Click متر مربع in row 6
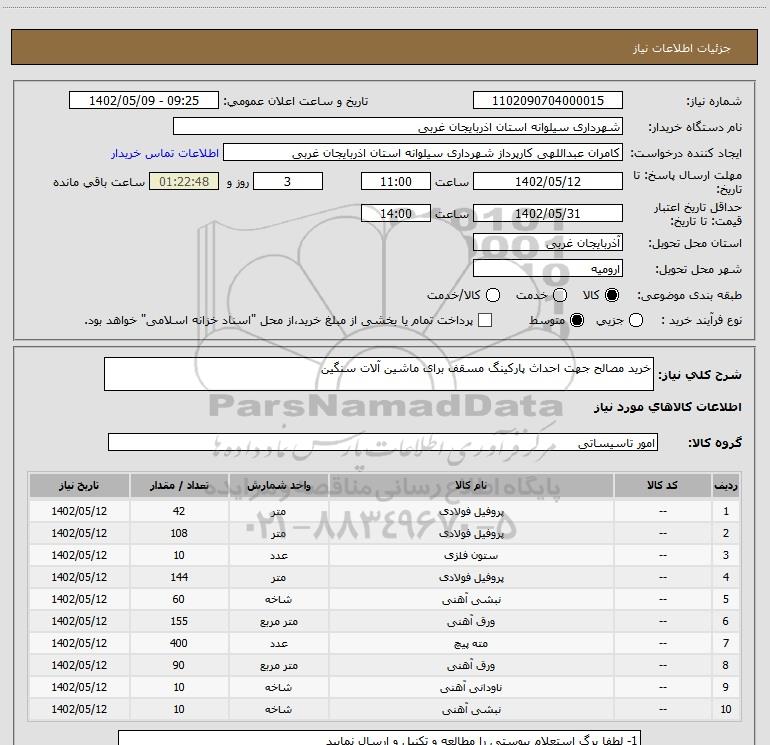 coord(278,621)
